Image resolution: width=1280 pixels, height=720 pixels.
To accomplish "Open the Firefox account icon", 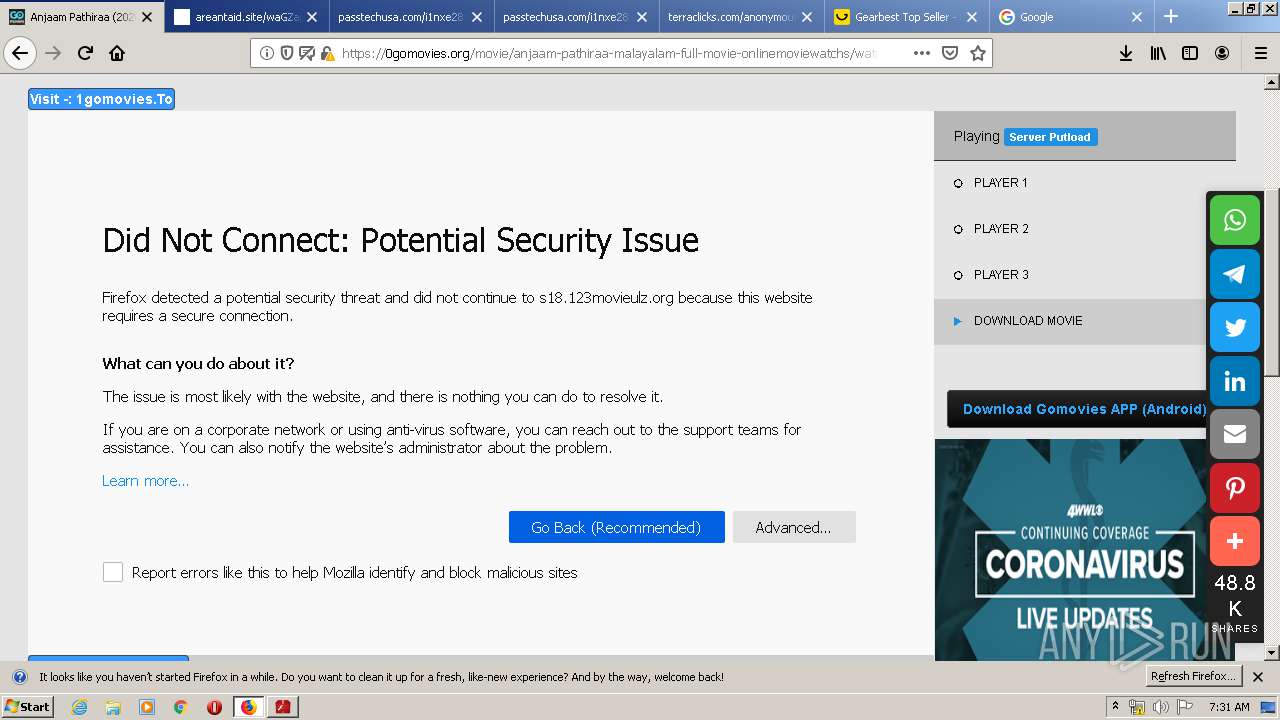I will click(x=1222, y=53).
